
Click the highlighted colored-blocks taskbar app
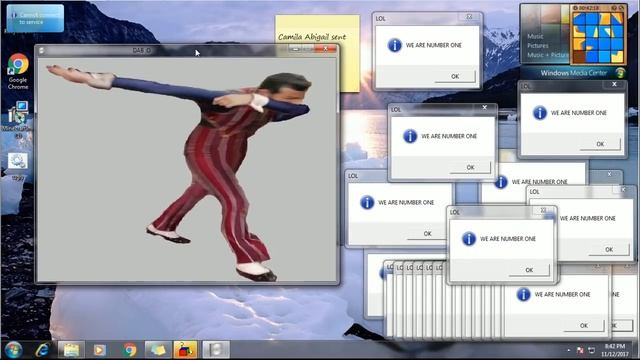[186, 350]
